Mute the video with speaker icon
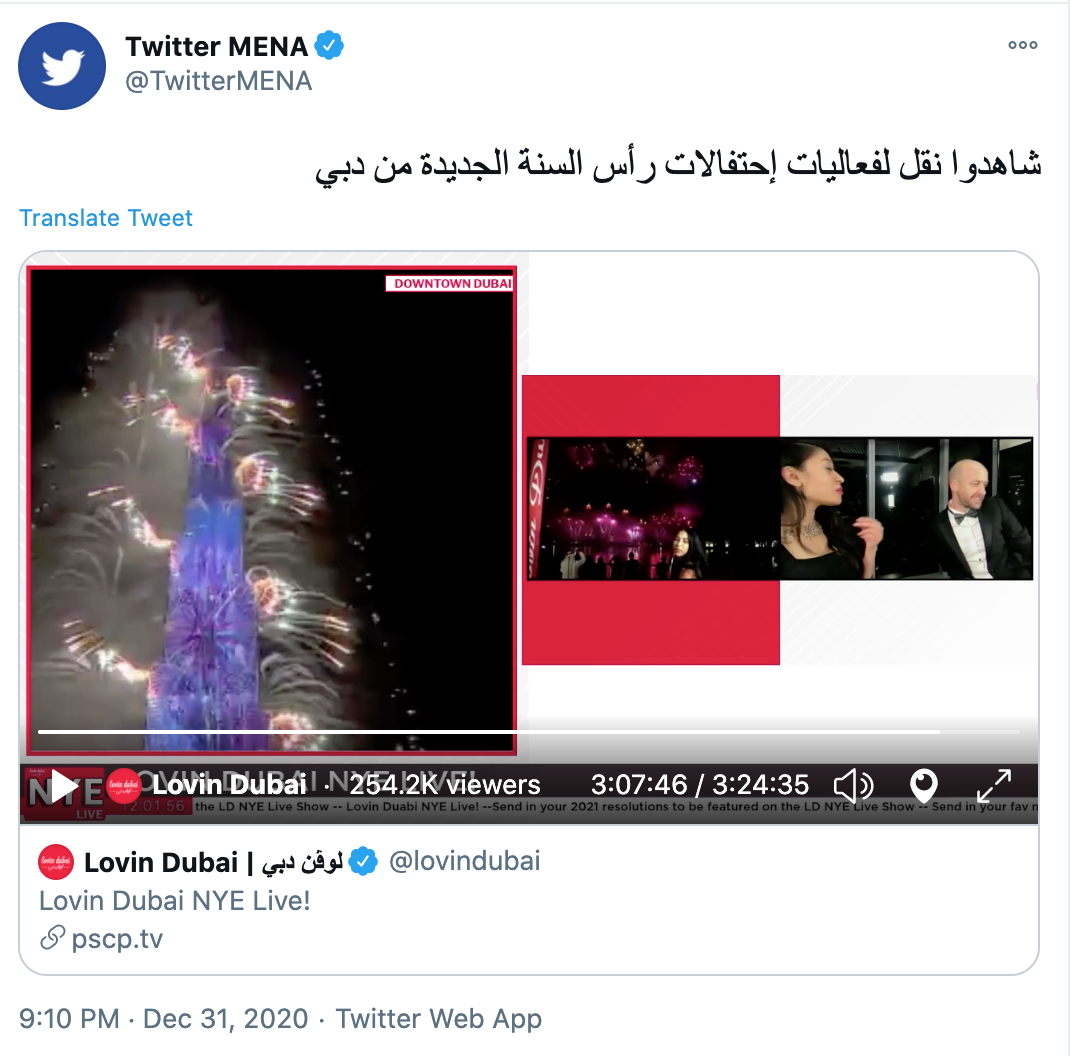This screenshot has height=1056, width=1070. [853, 786]
